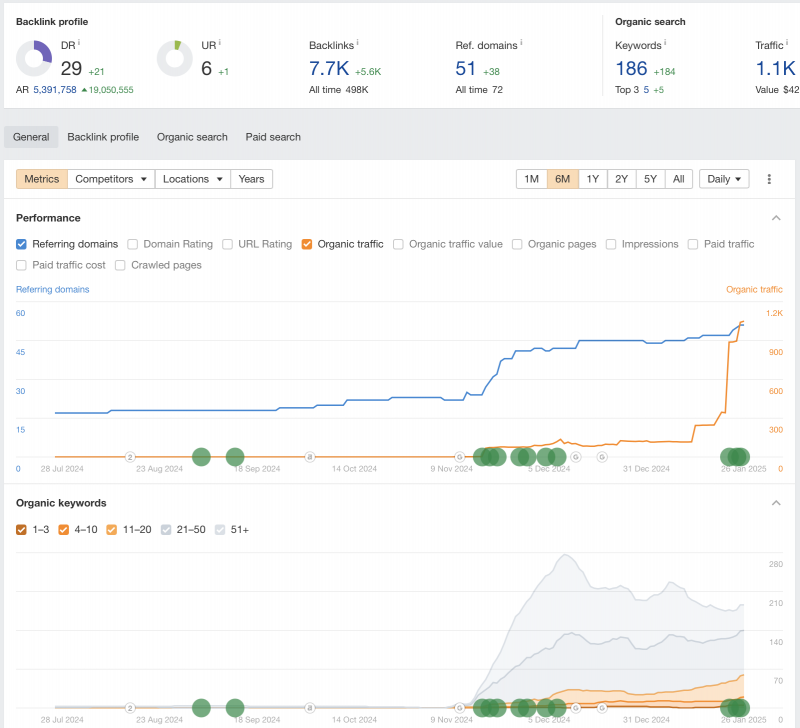Collapse the Performance section

tap(776, 218)
